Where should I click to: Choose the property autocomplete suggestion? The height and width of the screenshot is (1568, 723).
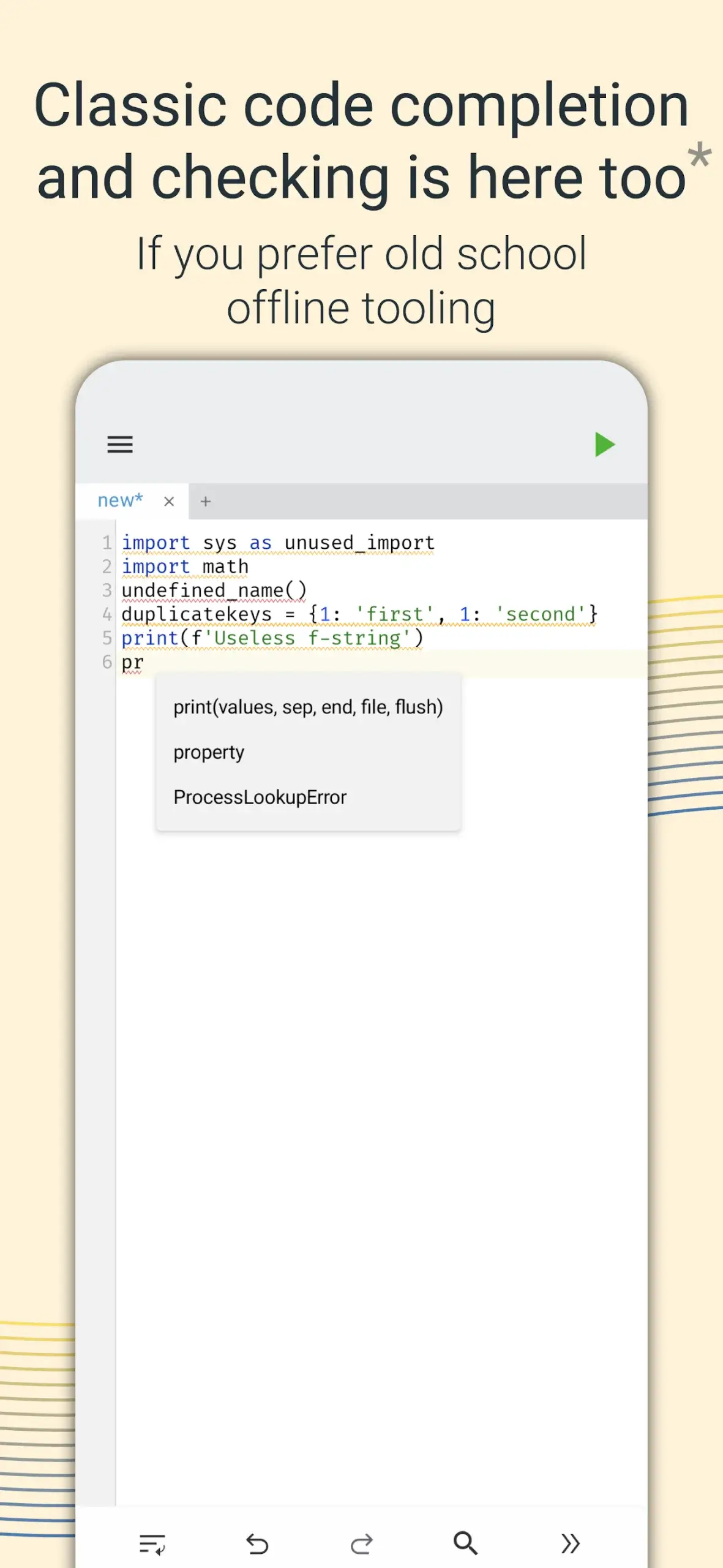[209, 752]
